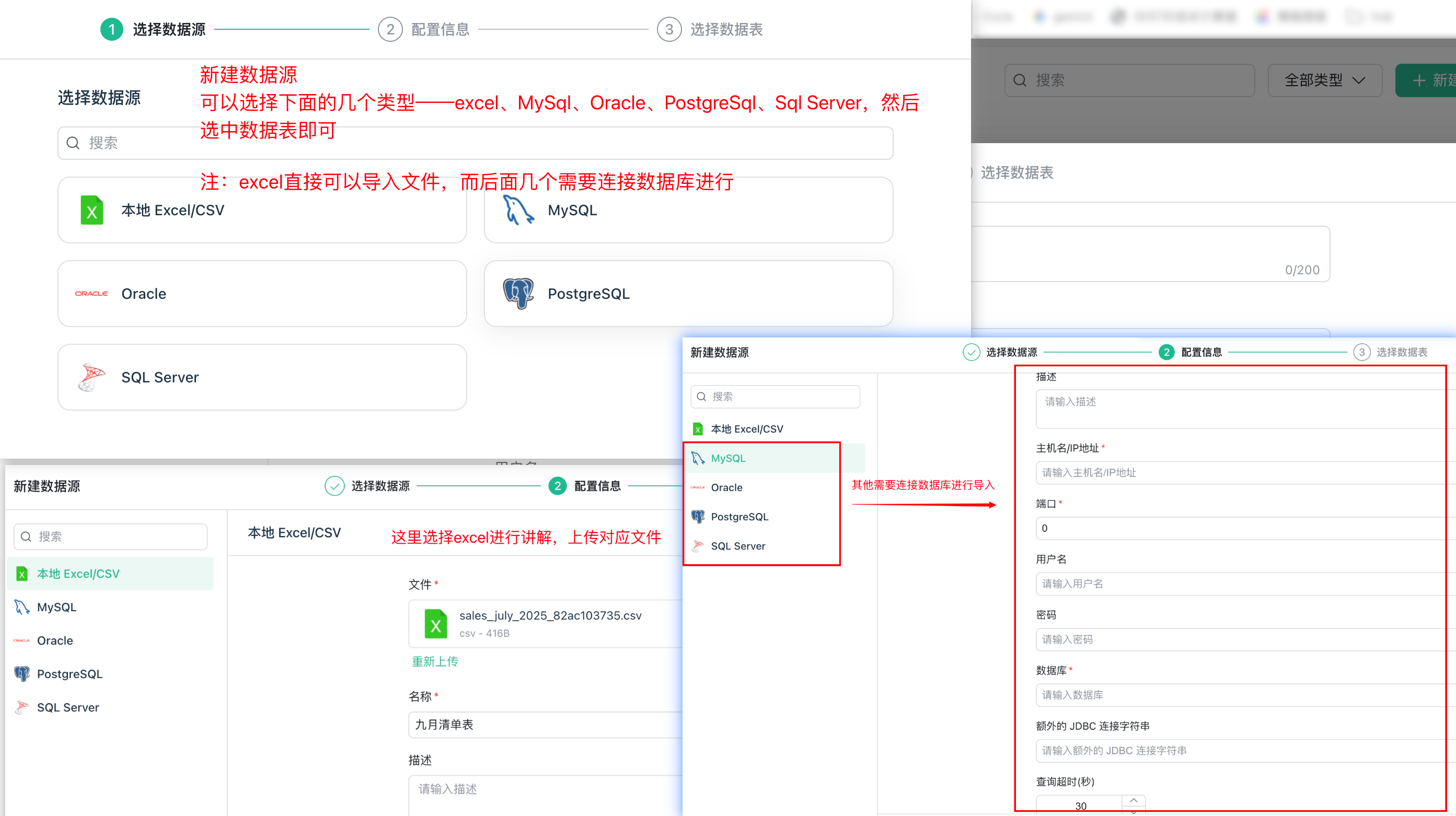The image size is (1456, 816).
Task: Click the 名称 field containing 九月清单表
Action: coord(546,725)
